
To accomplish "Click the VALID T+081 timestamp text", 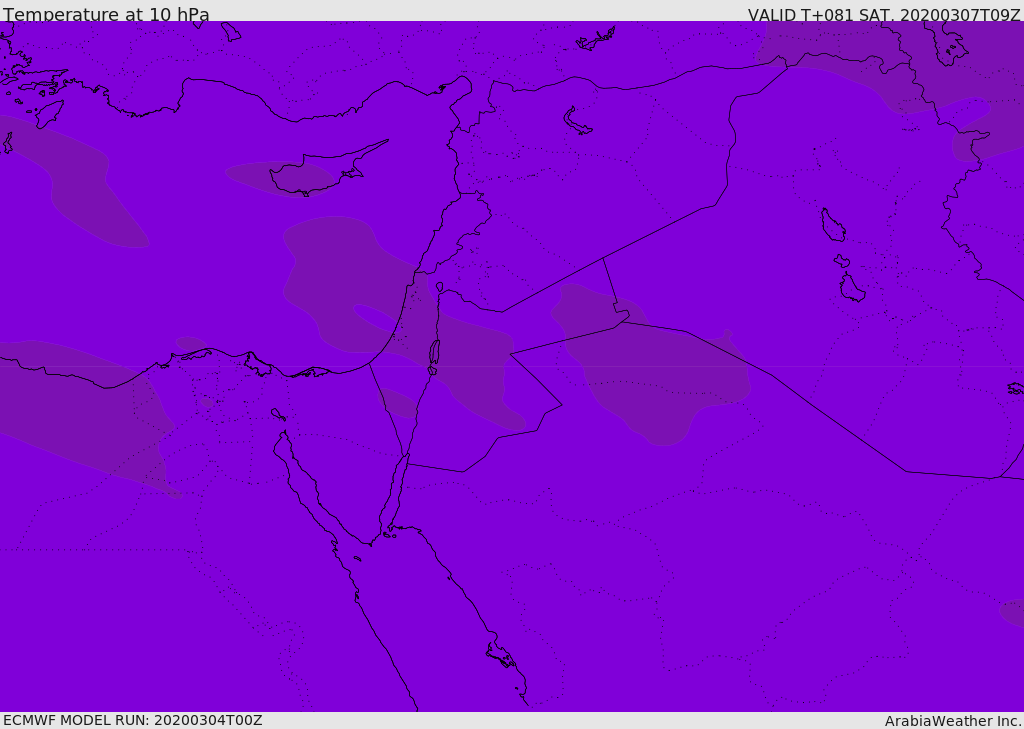I will 884,15.
